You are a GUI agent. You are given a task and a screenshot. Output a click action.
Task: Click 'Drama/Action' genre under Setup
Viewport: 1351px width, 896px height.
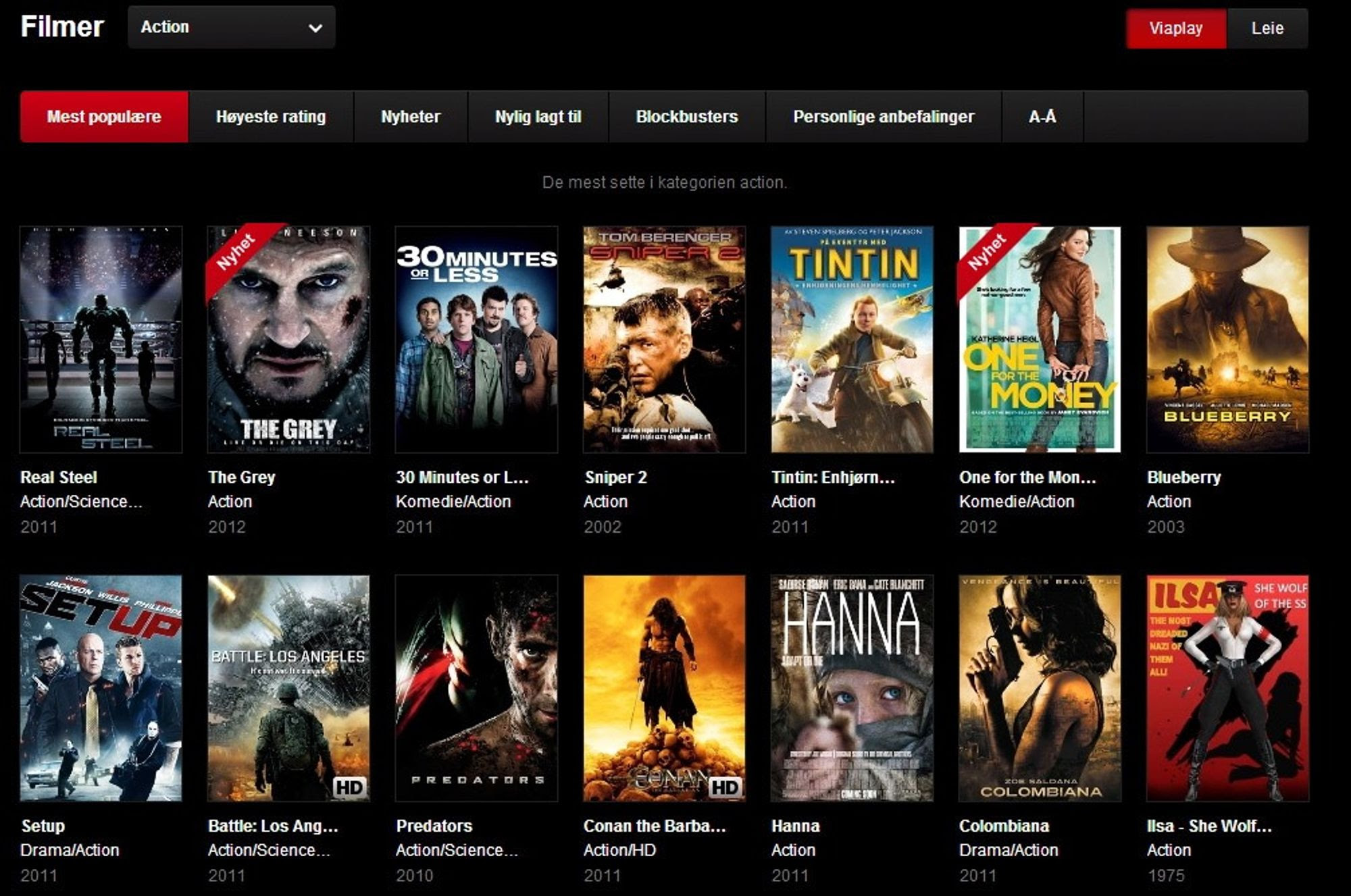click(70, 850)
